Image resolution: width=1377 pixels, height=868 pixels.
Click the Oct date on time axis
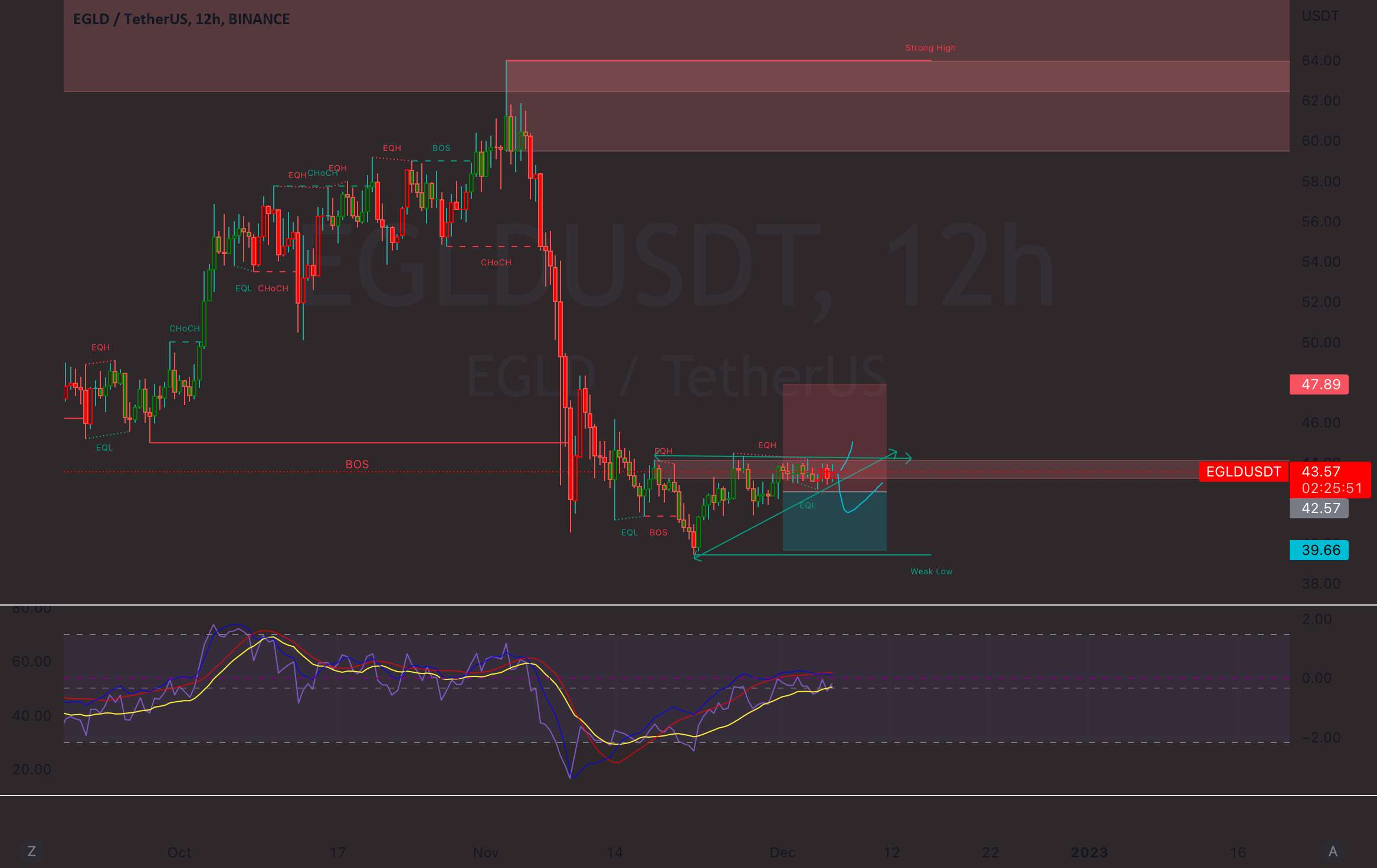[x=179, y=853]
